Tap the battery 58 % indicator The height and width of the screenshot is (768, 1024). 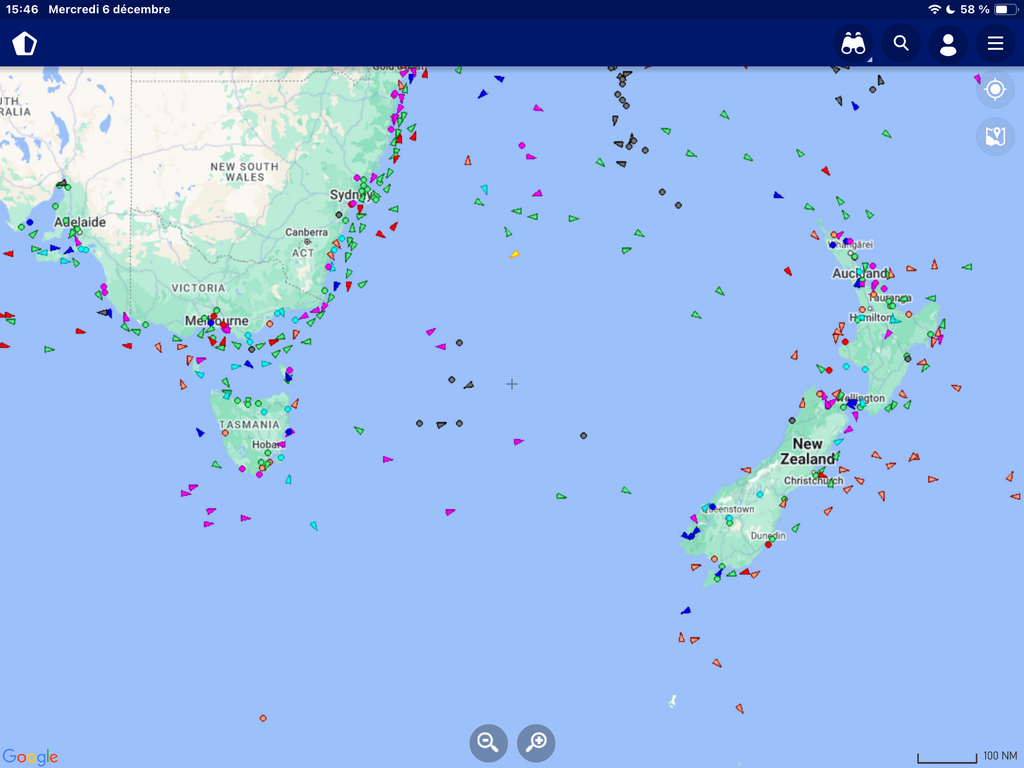pos(989,9)
